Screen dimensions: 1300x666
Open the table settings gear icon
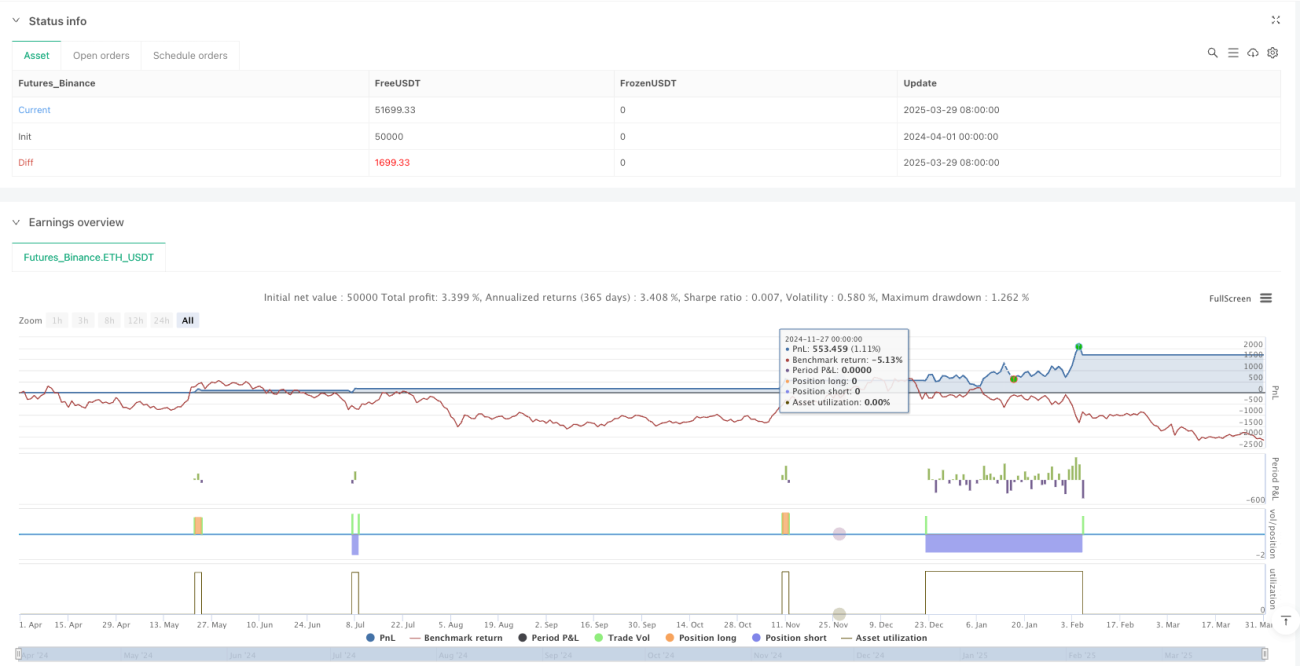1272,53
